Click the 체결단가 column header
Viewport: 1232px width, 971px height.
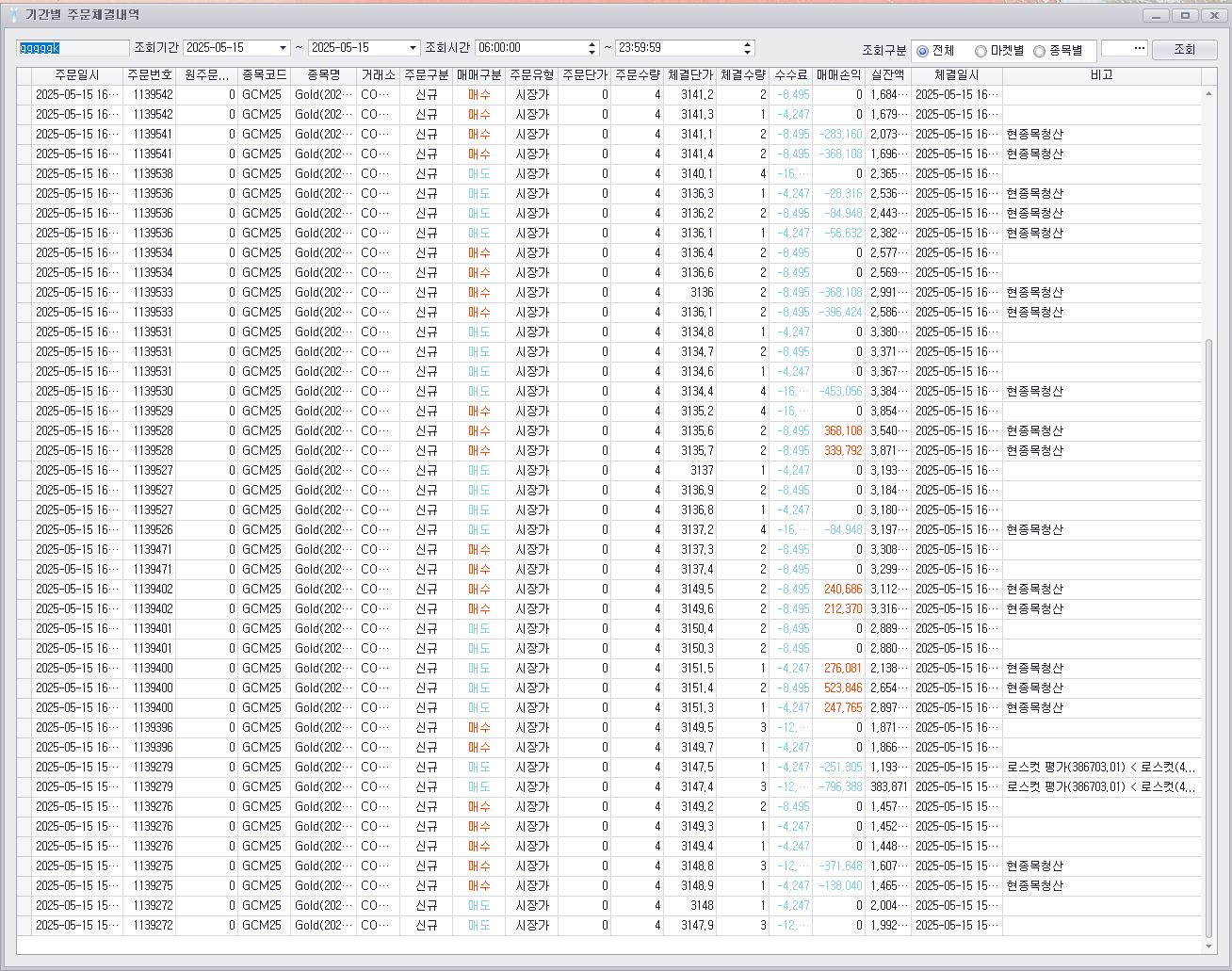[x=690, y=75]
